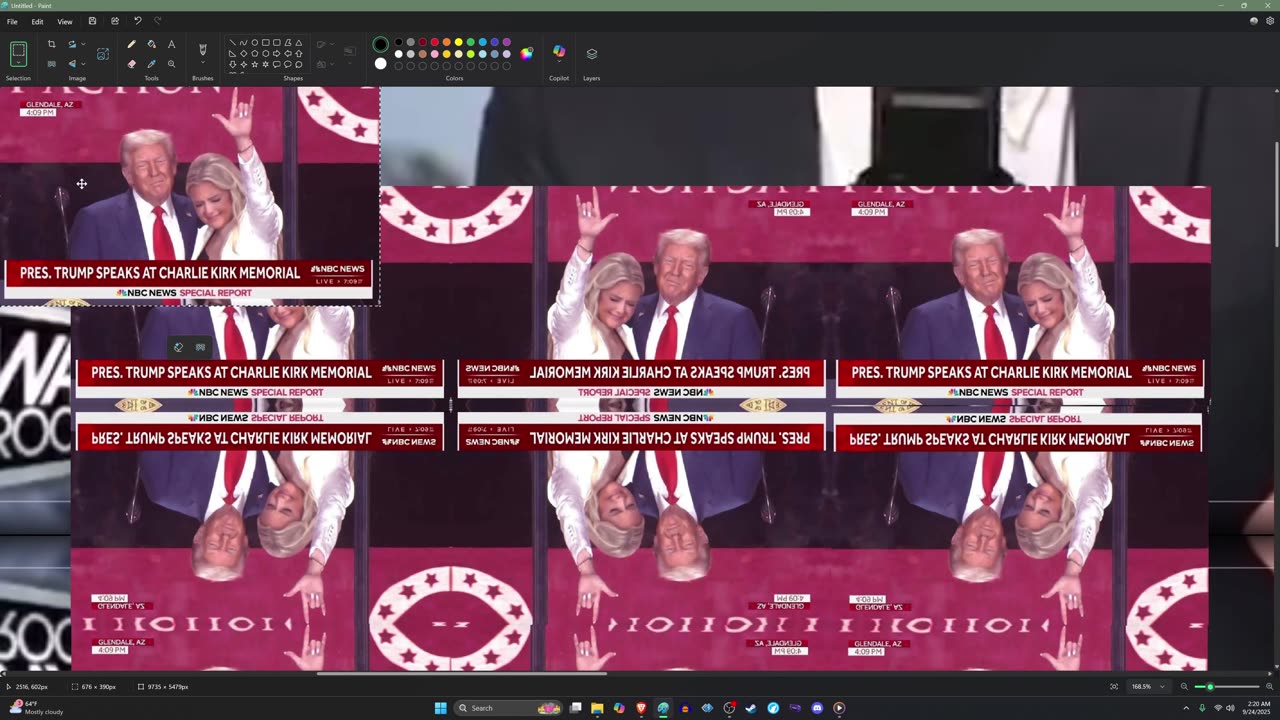Choose the purple color swatch
Viewport: 1280px width, 720px height.
506,42
